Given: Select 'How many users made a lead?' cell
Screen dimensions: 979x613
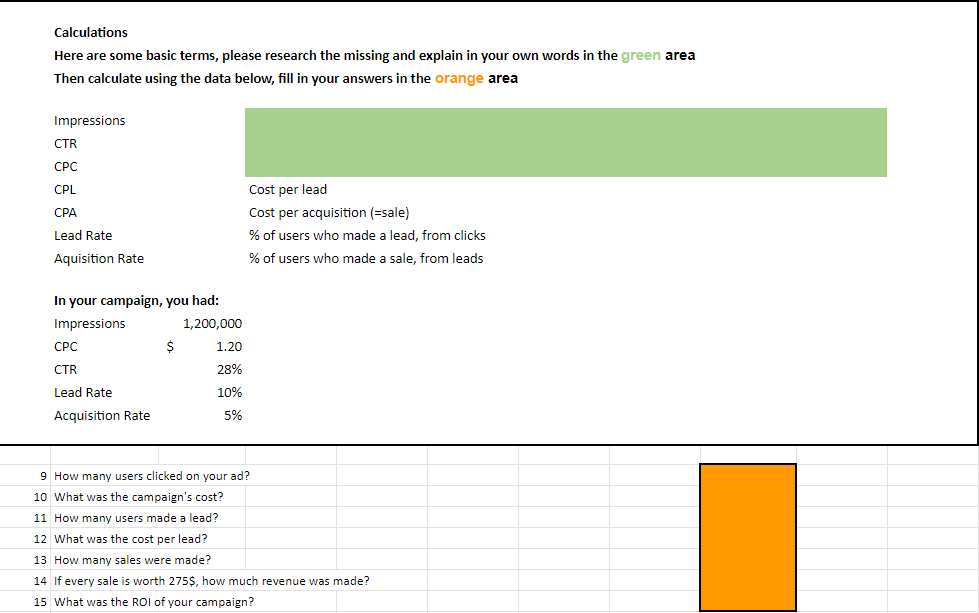Looking at the screenshot, I should (x=136, y=518).
